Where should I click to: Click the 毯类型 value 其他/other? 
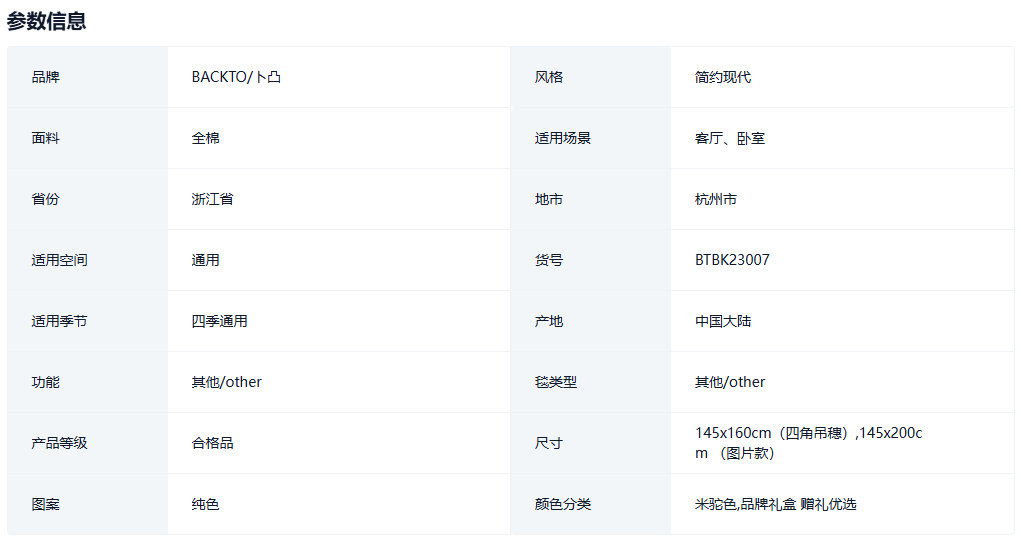[730, 382]
